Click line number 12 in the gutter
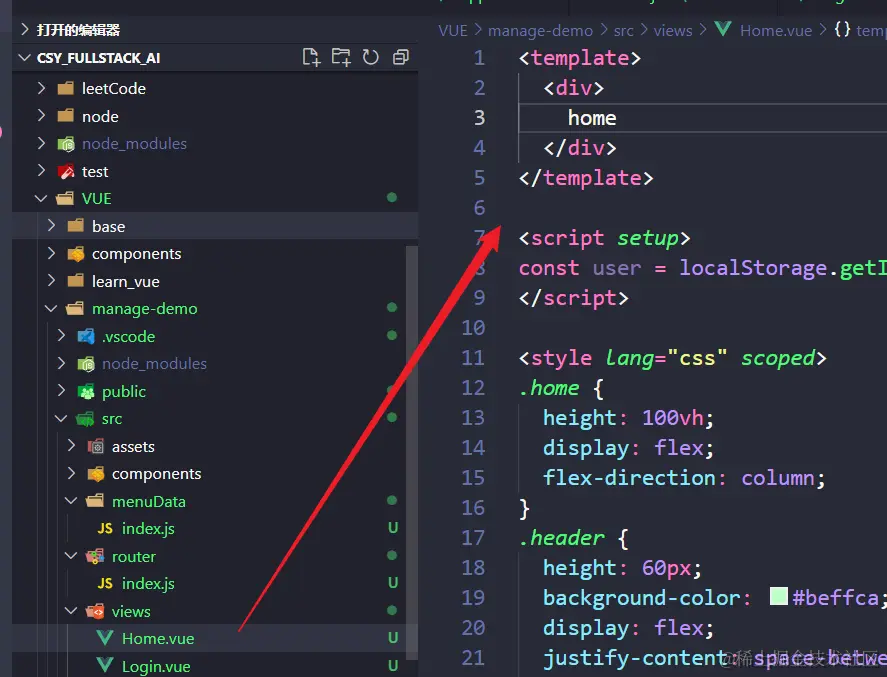Image resolution: width=887 pixels, height=677 pixels. pos(473,388)
